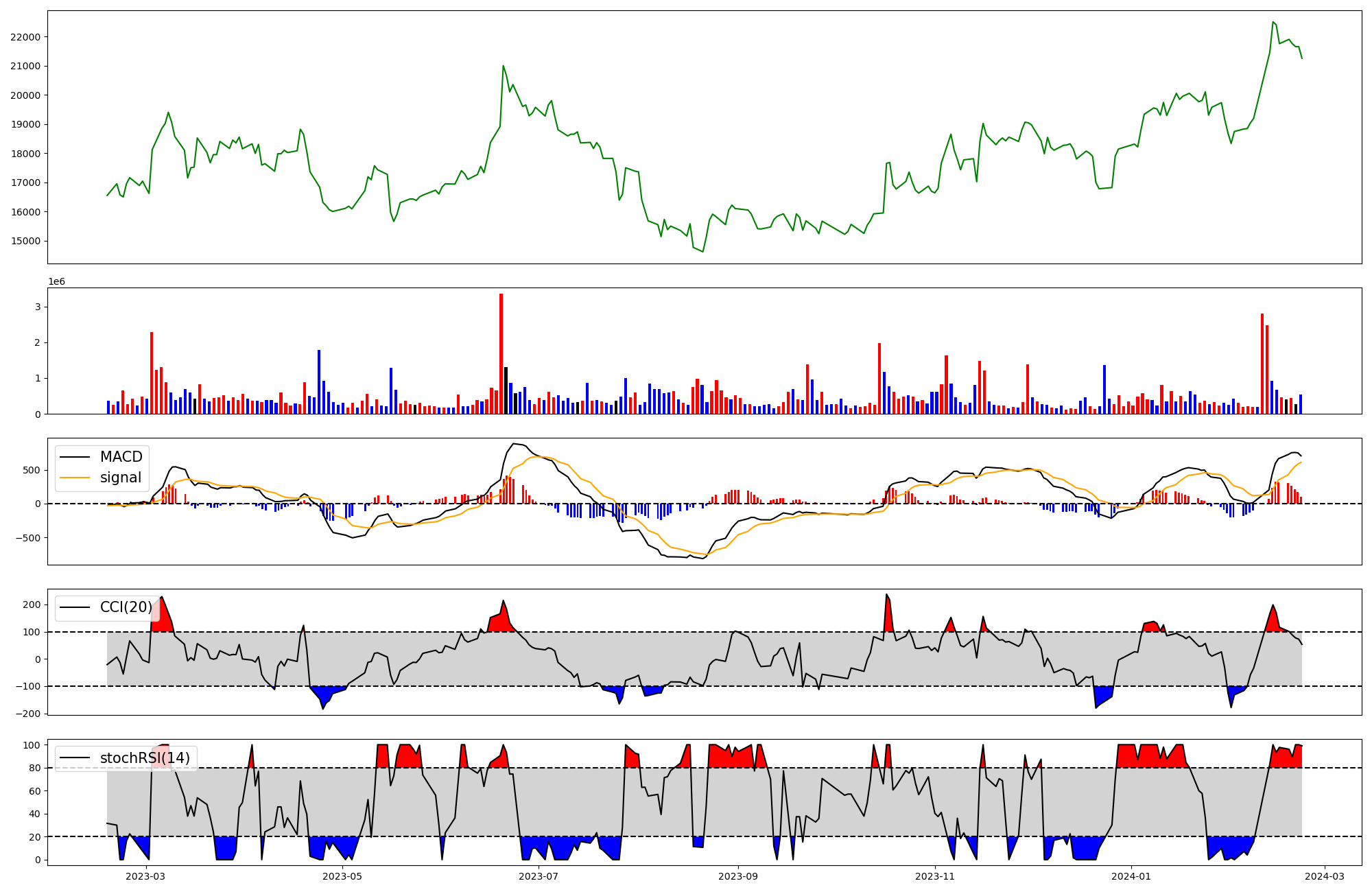Click the stochRSI(14) legend label

(x=145, y=758)
